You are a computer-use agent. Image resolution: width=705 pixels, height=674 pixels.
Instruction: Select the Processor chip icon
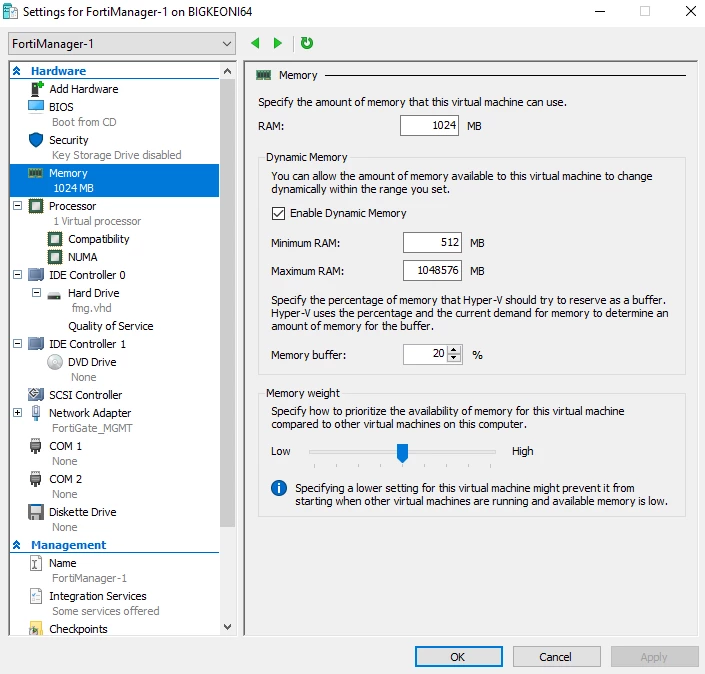36,206
